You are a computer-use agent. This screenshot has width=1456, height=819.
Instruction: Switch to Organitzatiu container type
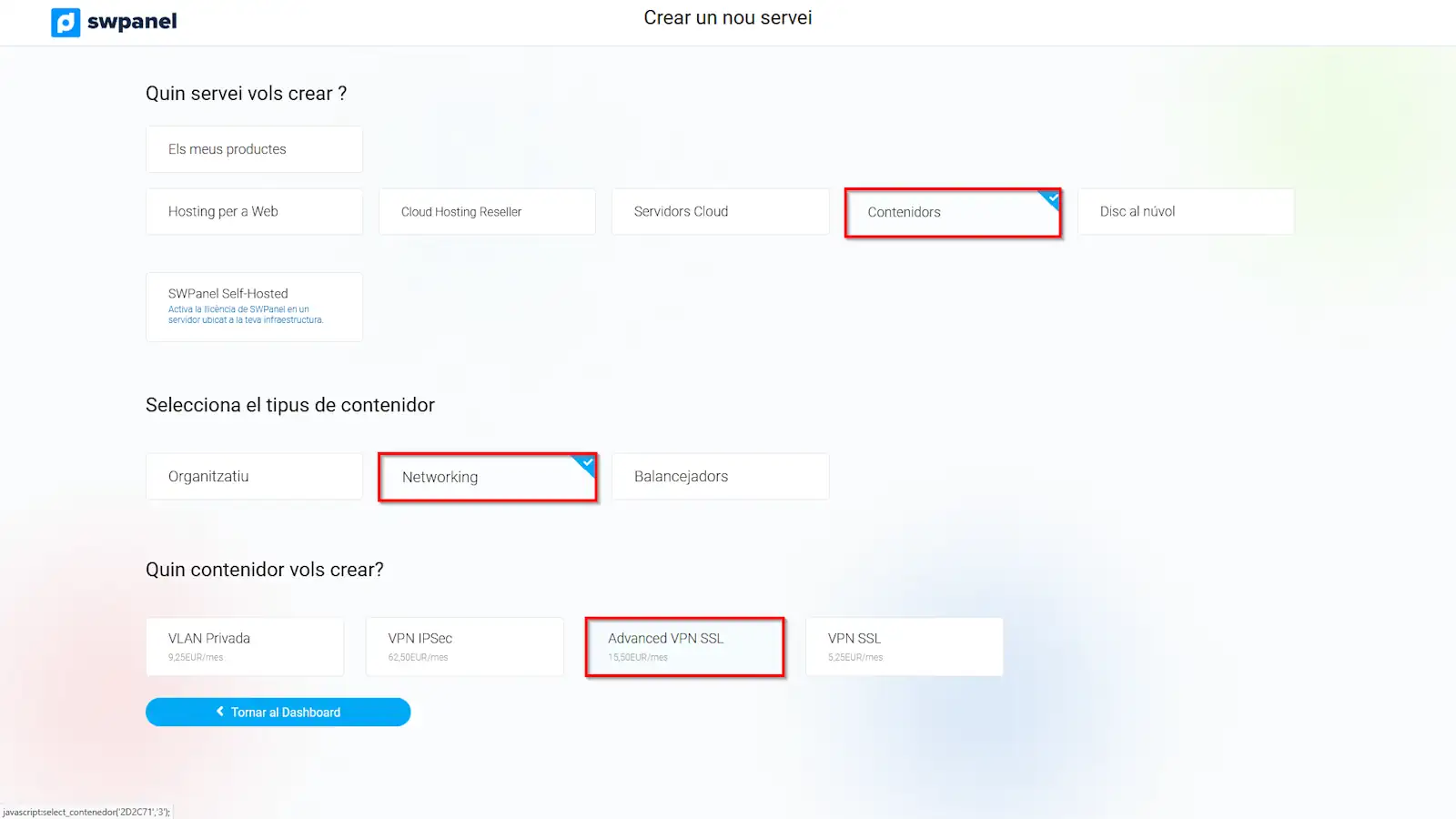254,477
